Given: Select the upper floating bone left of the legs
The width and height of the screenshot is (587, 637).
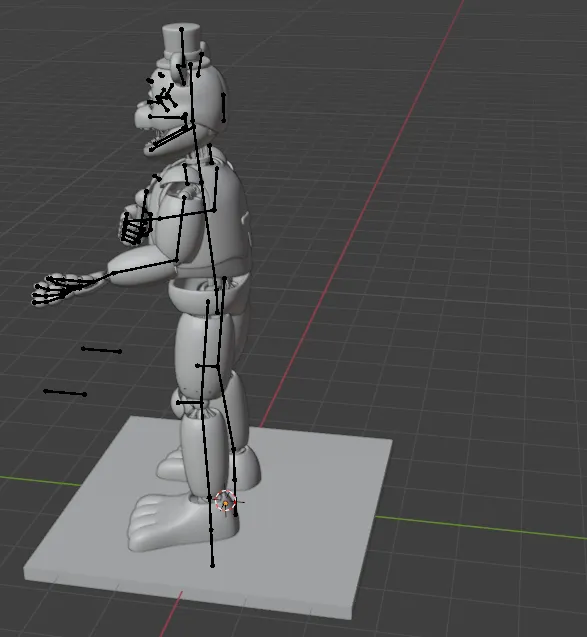Looking at the screenshot, I should tap(101, 350).
